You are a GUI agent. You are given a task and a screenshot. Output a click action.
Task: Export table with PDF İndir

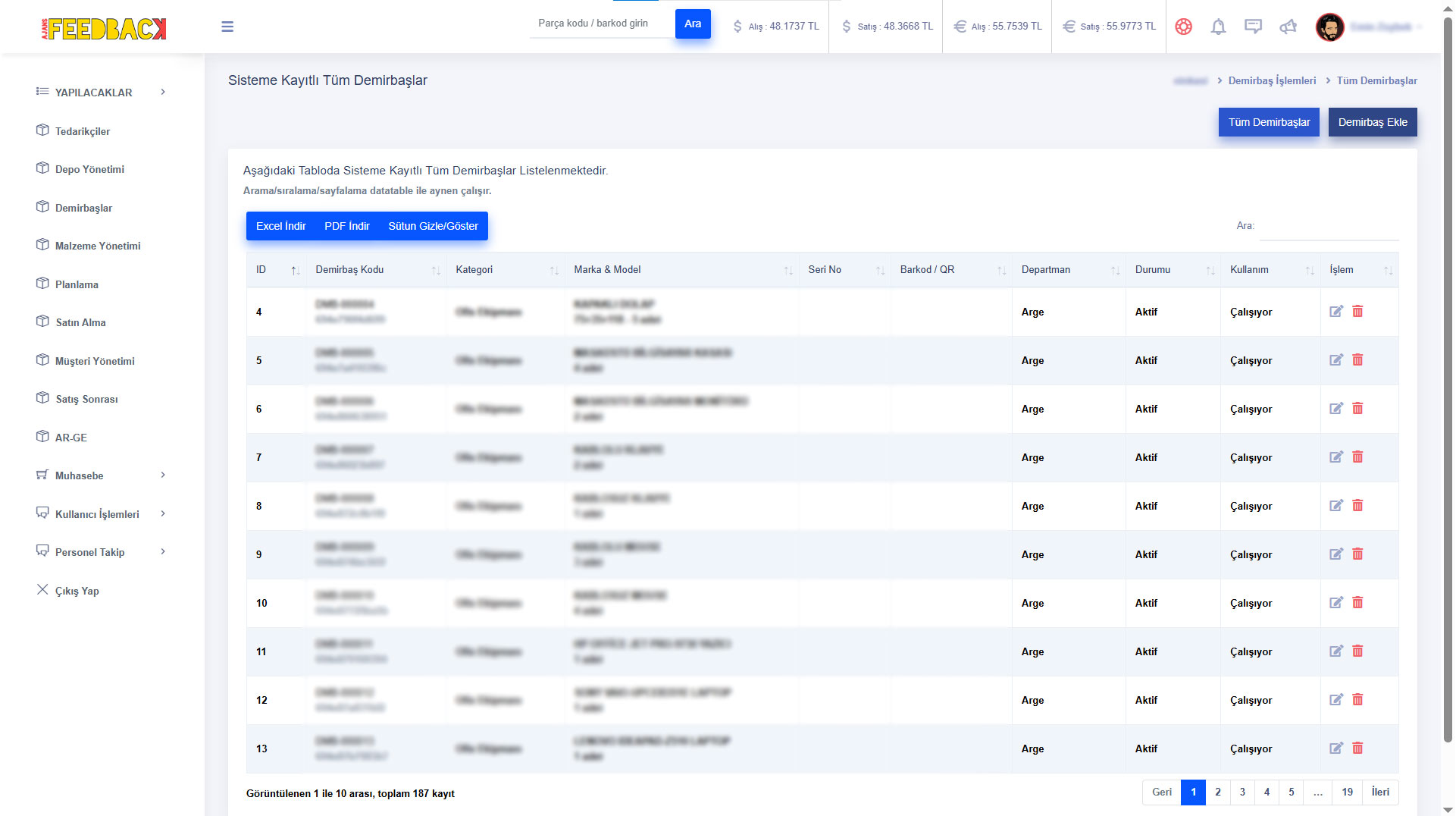(x=347, y=226)
